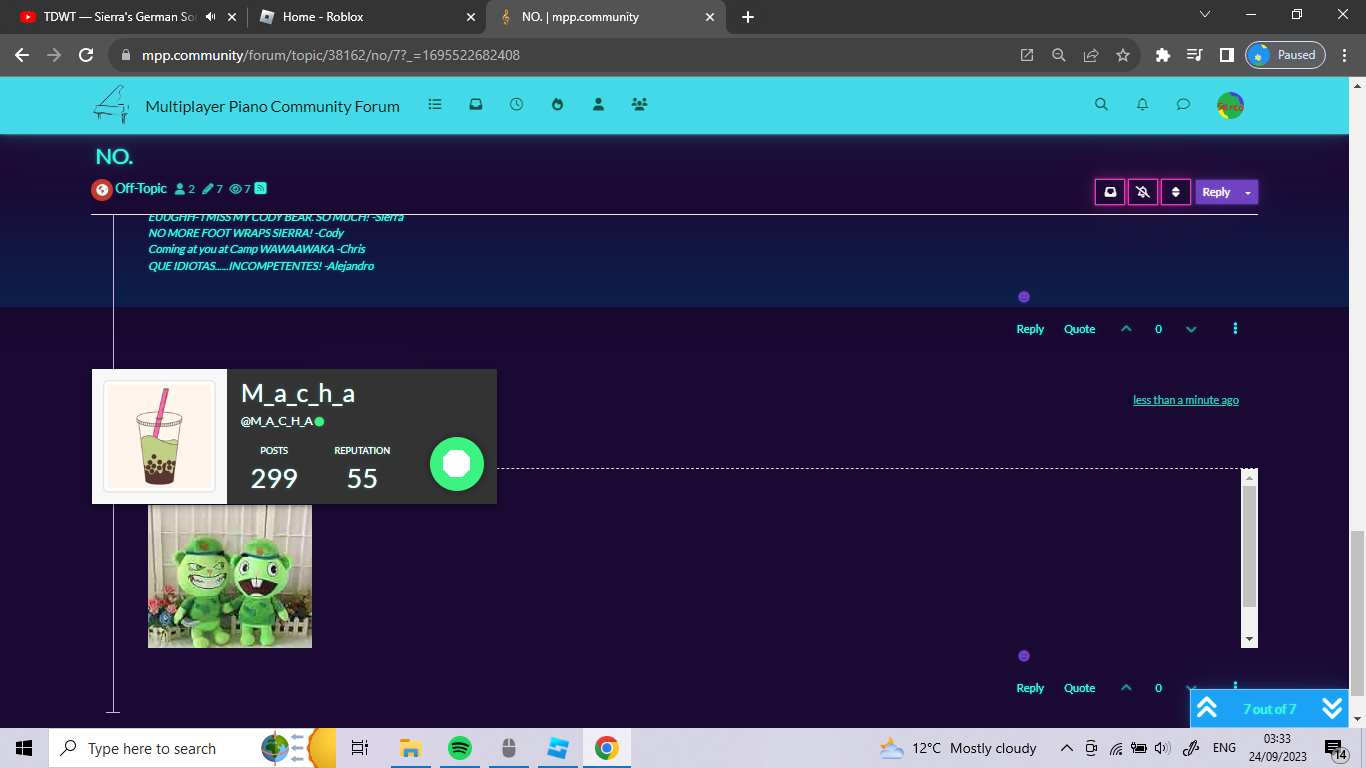Image resolution: width=1366 pixels, height=768 pixels.
Task: Open the topic RSS feed icon
Action: [x=260, y=188]
